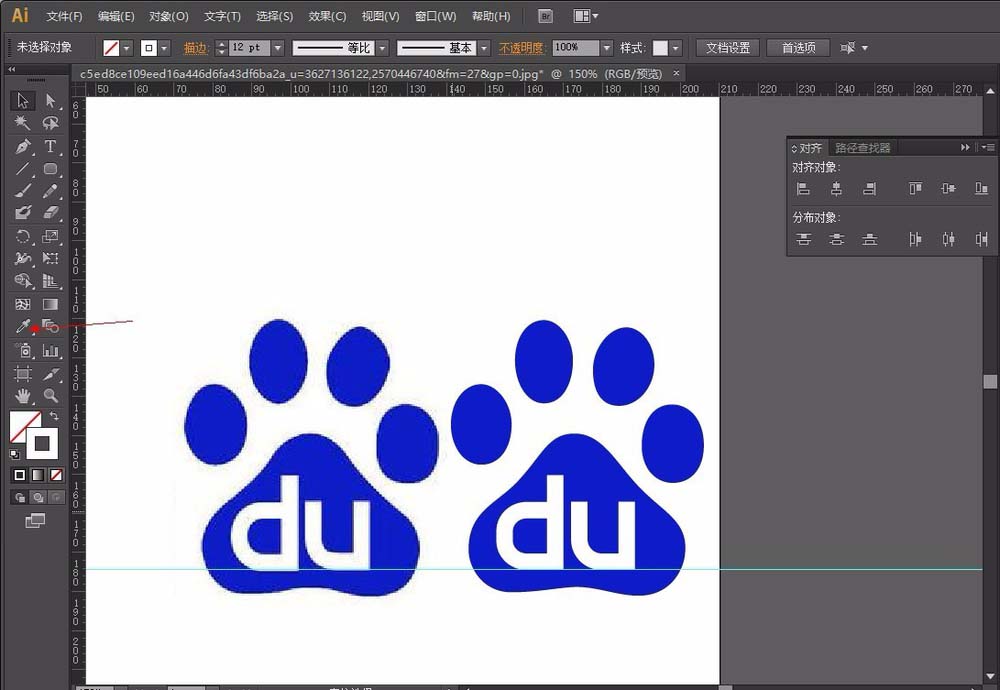Viewport: 1000px width, 690px height.
Task: Click horizontal align right icon
Action: coord(869,189)
